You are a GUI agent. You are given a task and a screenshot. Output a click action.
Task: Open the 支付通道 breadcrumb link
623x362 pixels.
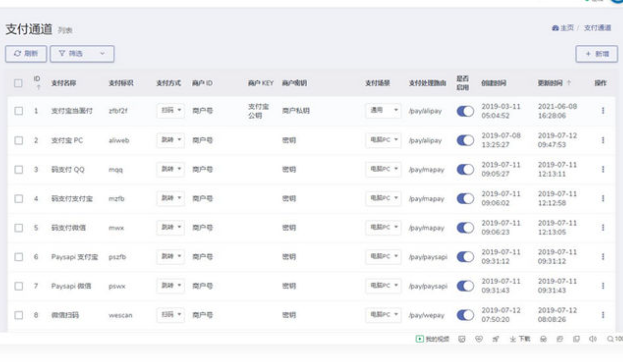[597, 28]
